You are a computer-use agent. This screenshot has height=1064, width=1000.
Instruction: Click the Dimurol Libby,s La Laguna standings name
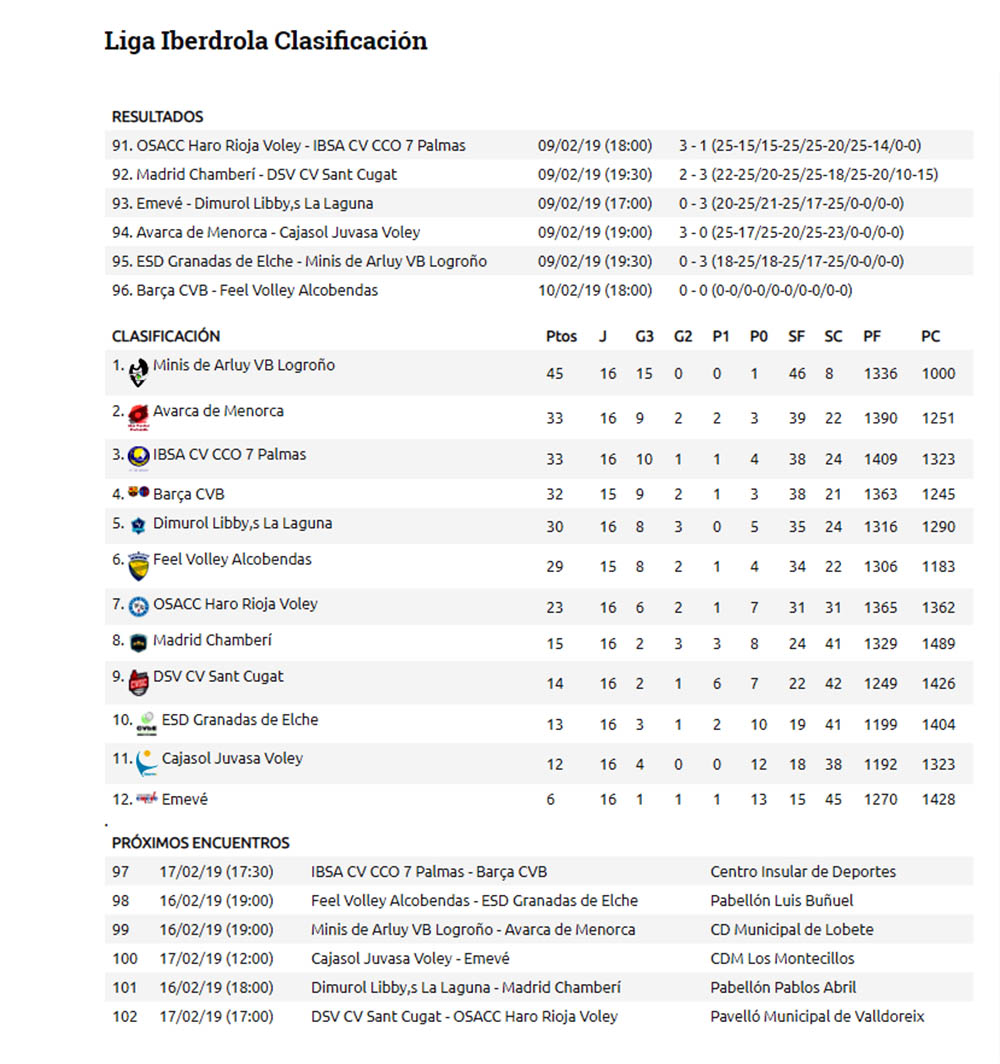coord(242,523)
